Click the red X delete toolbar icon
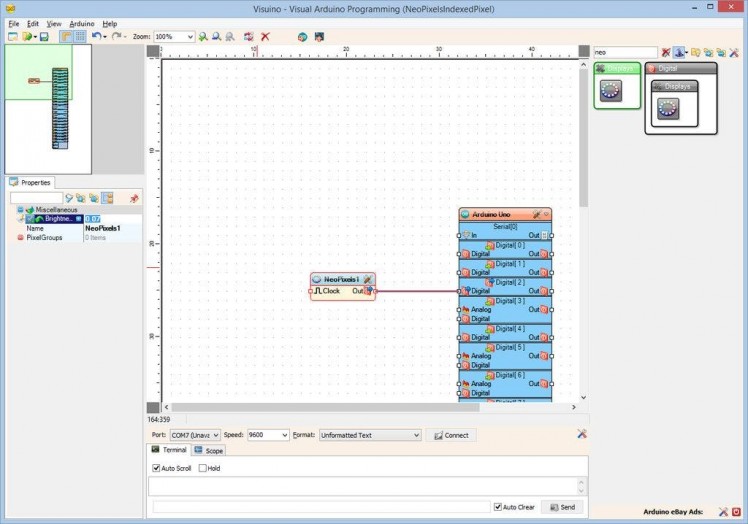This screenshot has width=748, height=524. pyautogui.click(x=265, y=37)
